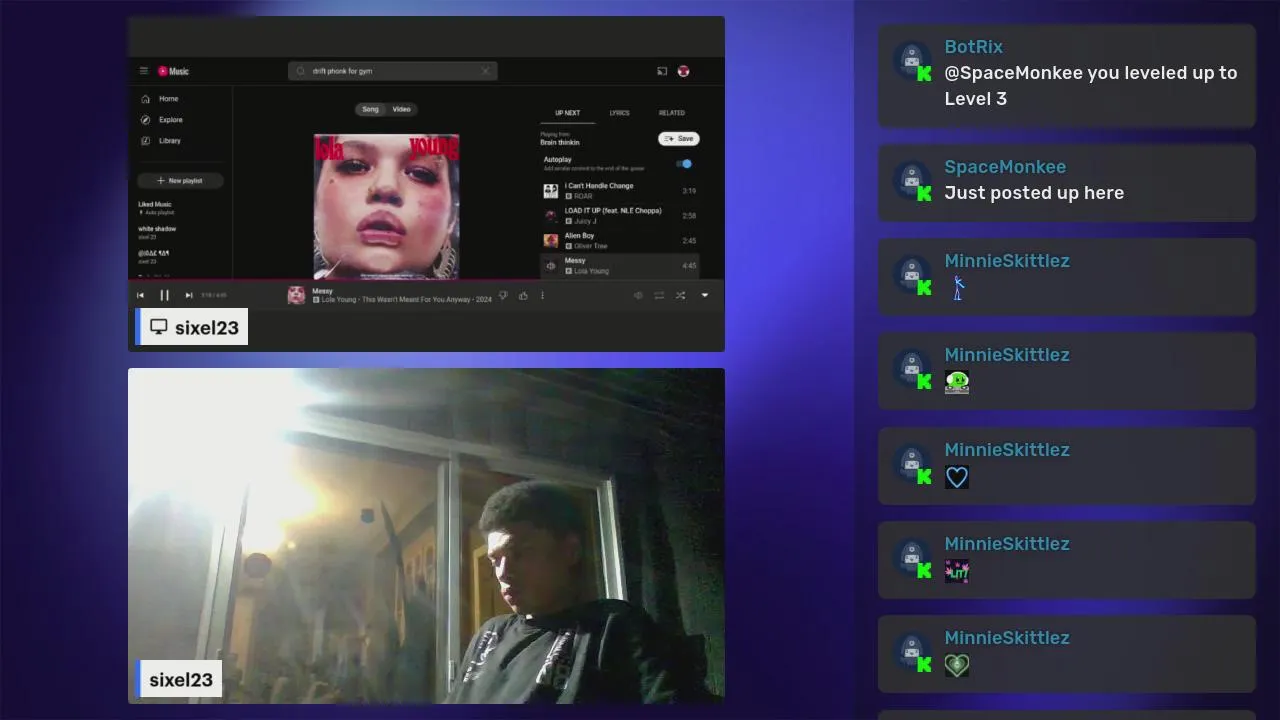Toggle repeat mode
The image size is (1280, 720).
(x=659, y=296)
